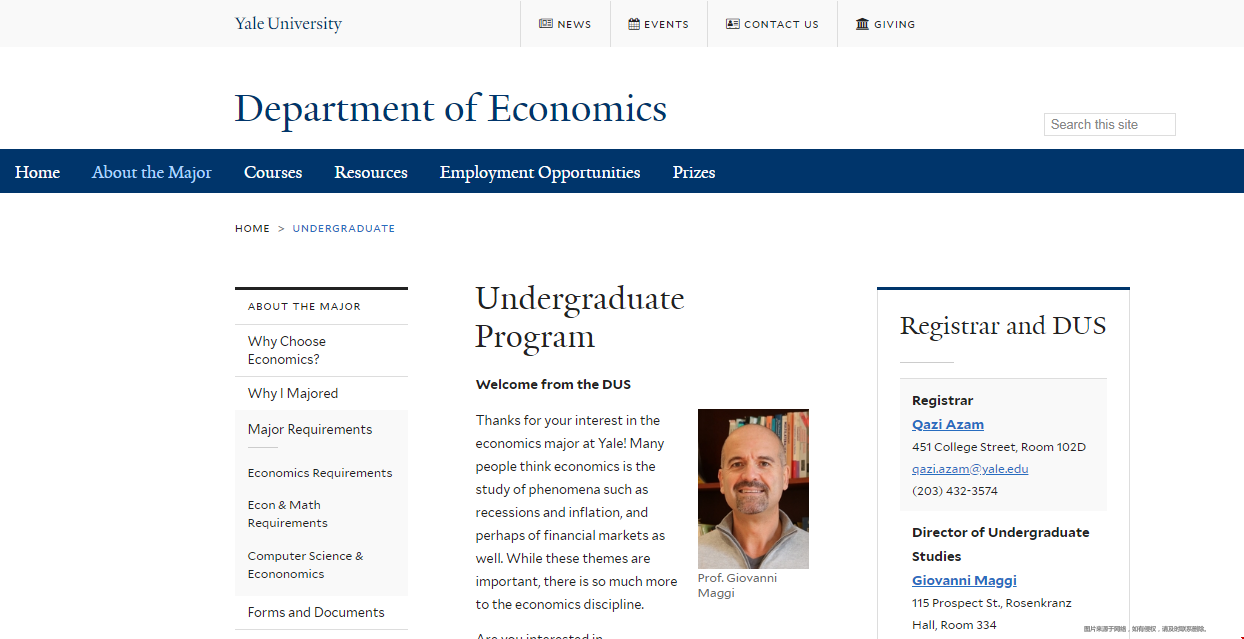Click the Home breadcrumb link

tap(252, 229)
